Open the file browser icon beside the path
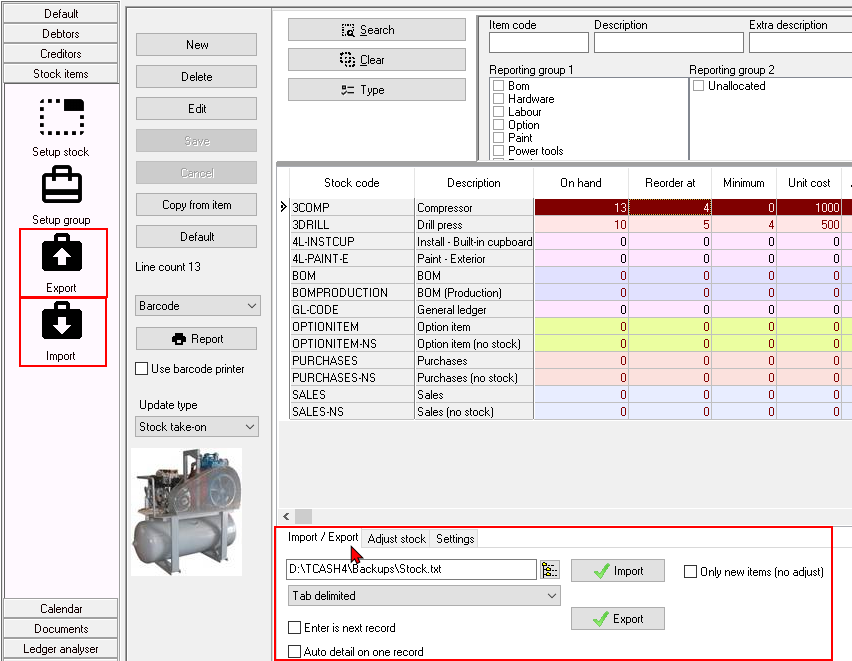 [549, 570]
